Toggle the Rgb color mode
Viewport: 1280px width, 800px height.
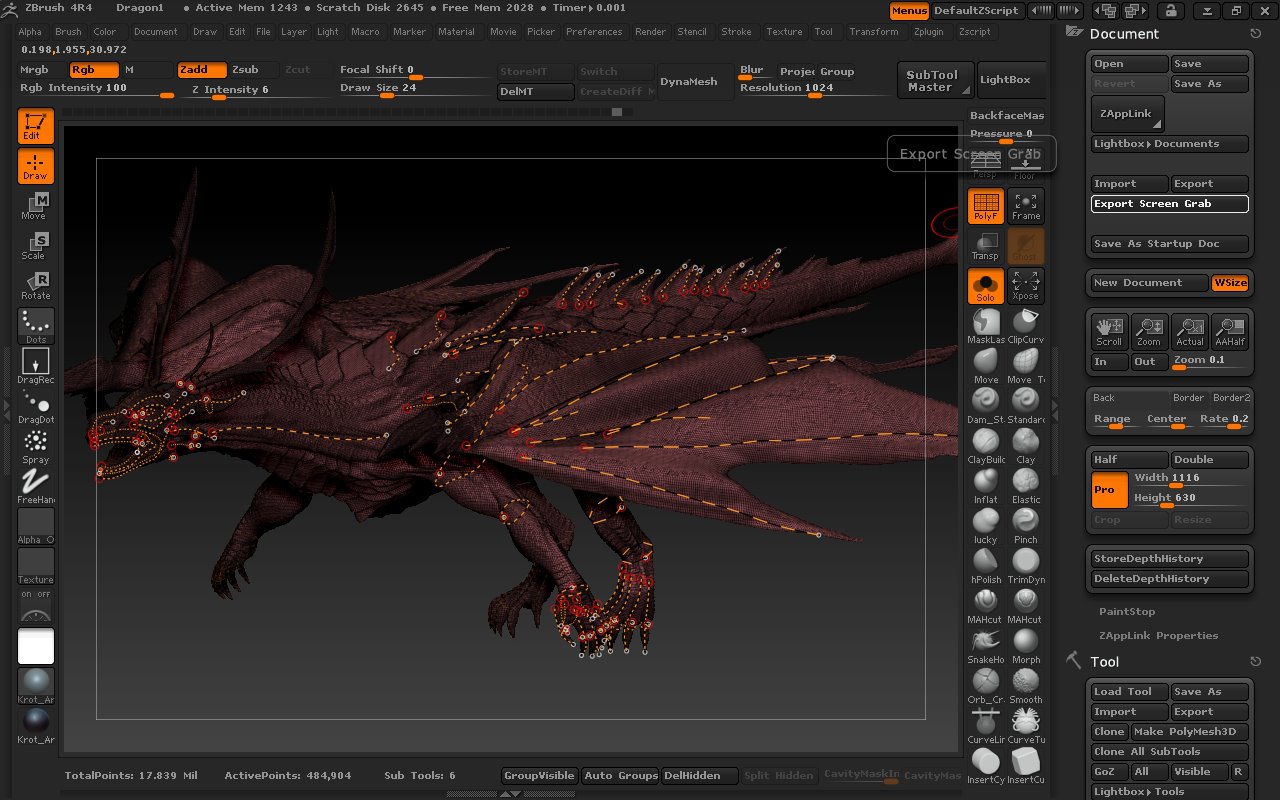[94, 70]
